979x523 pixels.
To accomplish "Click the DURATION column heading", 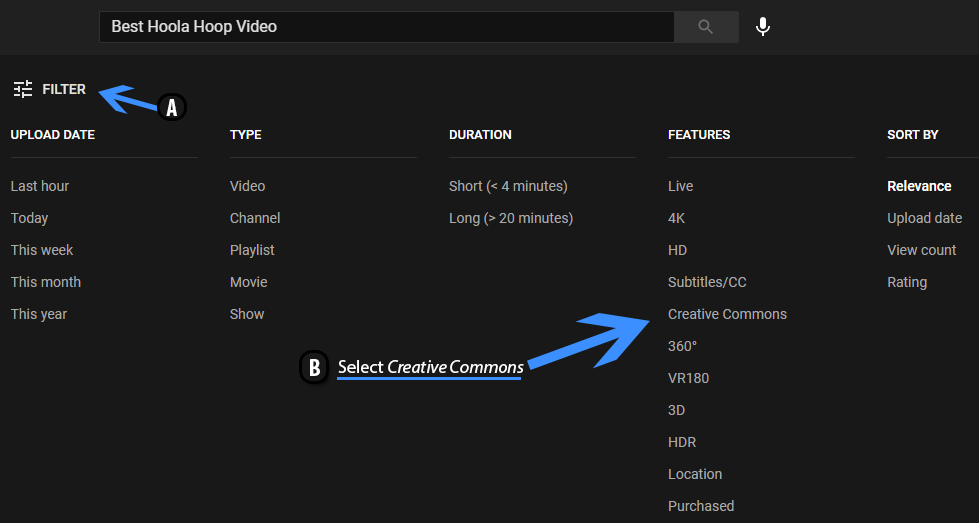I will tap(480, 135).
